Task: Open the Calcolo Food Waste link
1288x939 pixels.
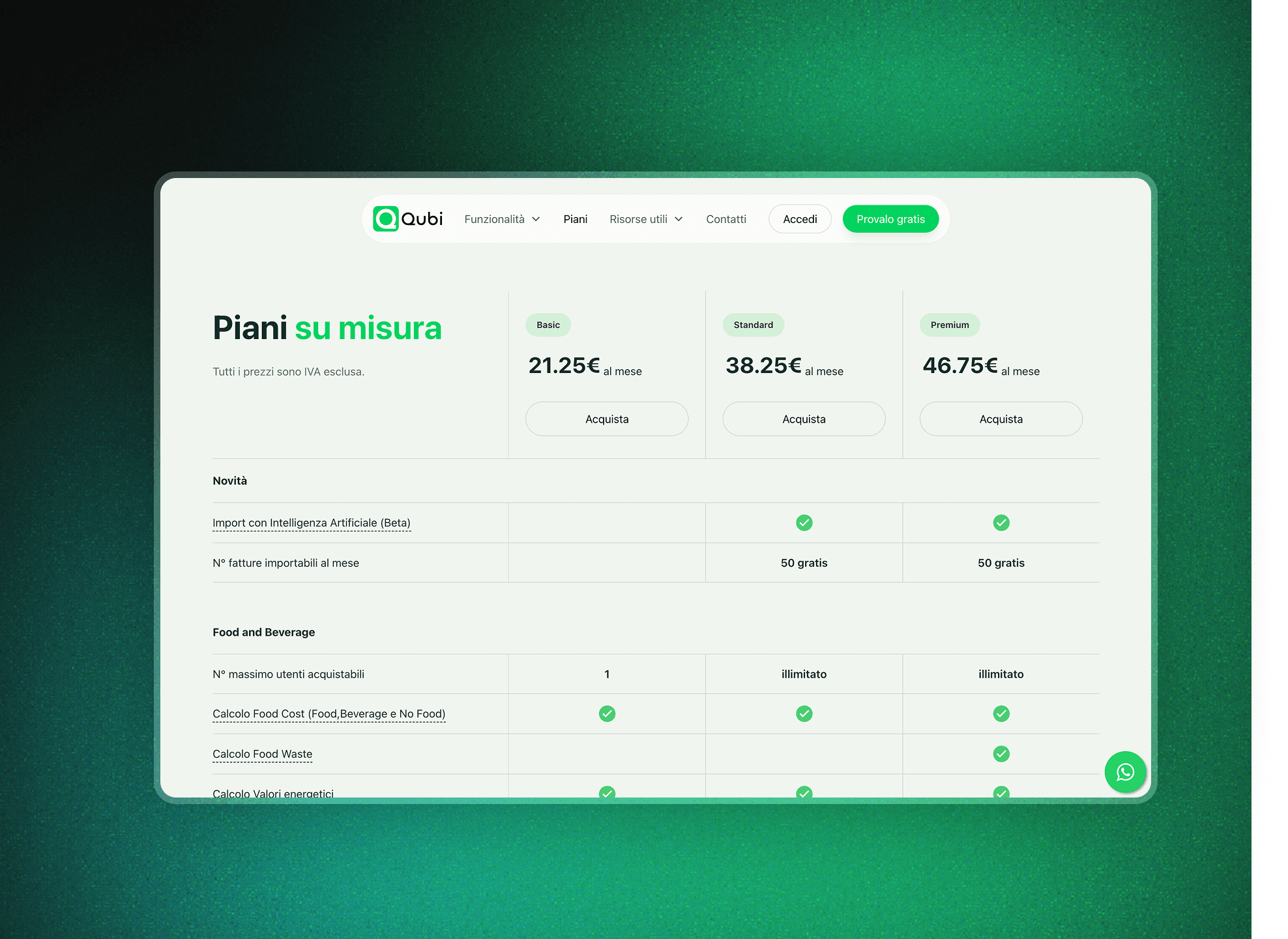Action: [x=262, y=754]
